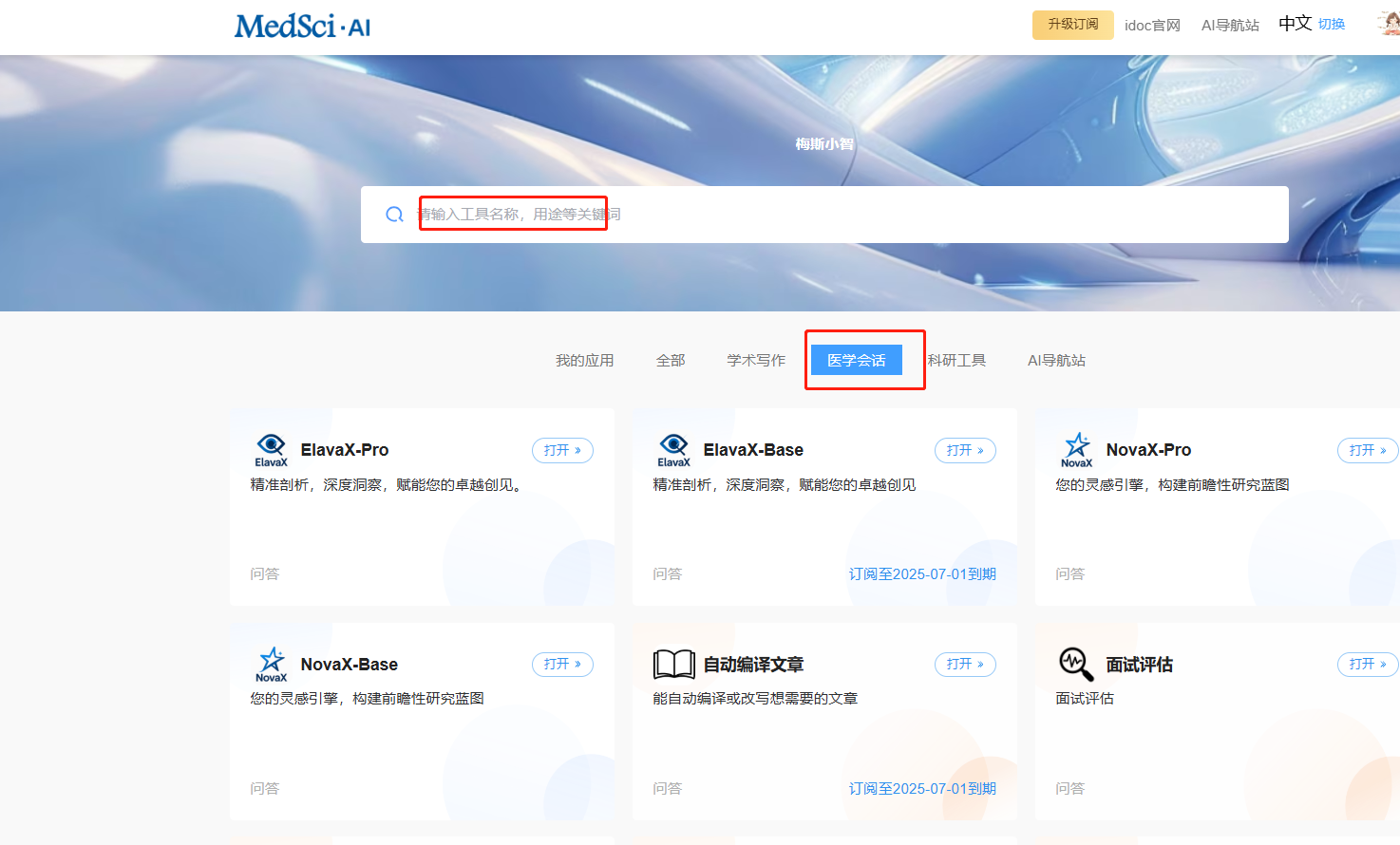Open ElavaX-Base with its 打开 button

click(965, 450)
